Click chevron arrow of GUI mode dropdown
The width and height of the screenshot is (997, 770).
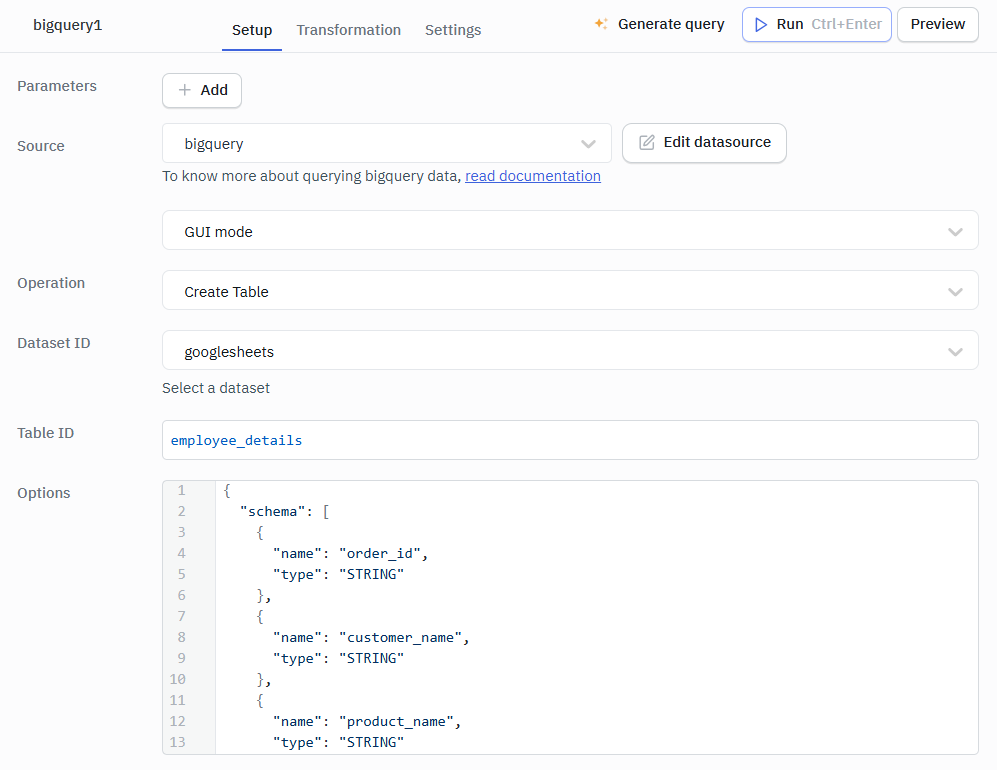[x=955, y=232]
